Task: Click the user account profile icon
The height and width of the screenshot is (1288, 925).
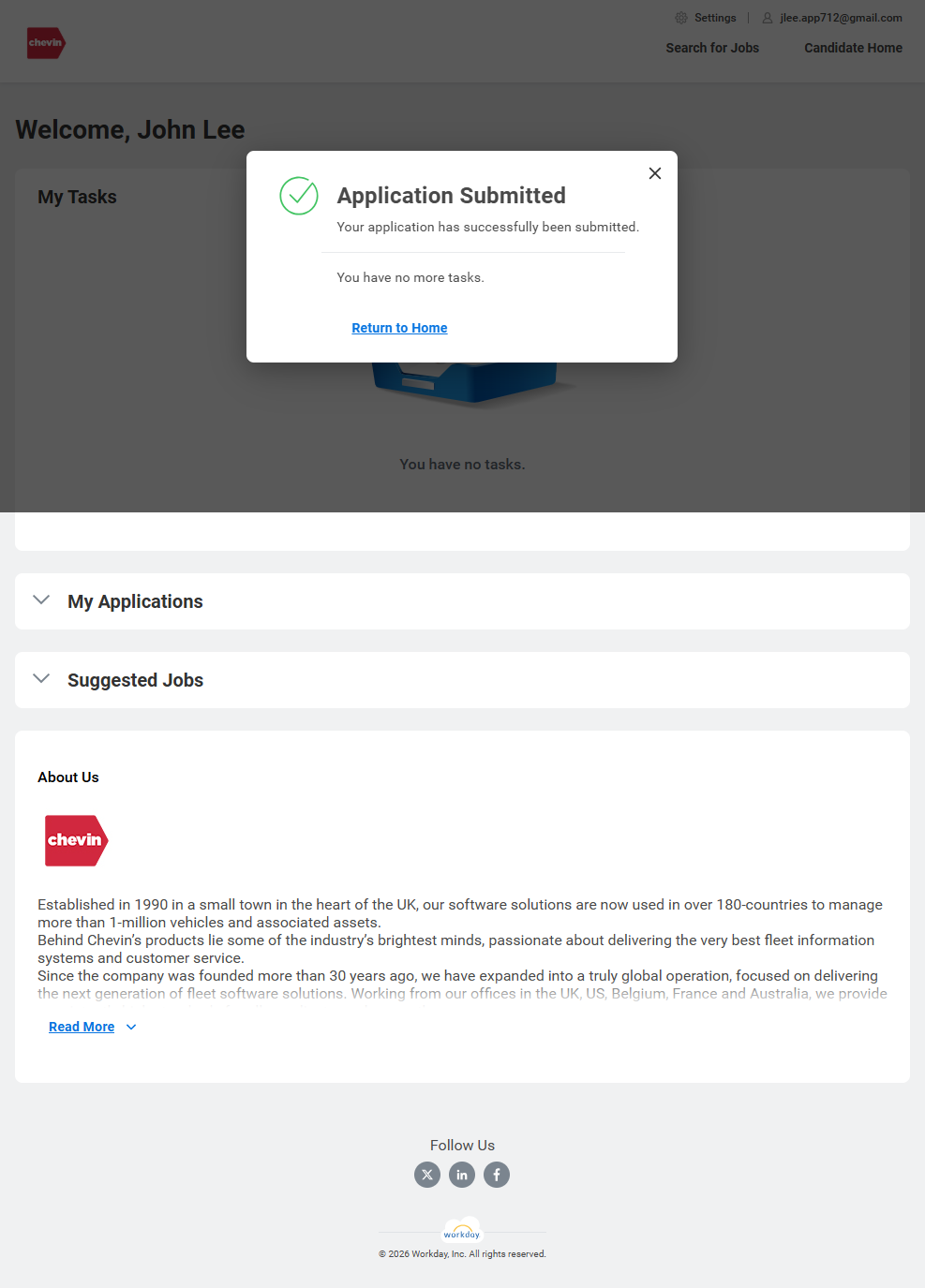Action: [x=768, y=18]
